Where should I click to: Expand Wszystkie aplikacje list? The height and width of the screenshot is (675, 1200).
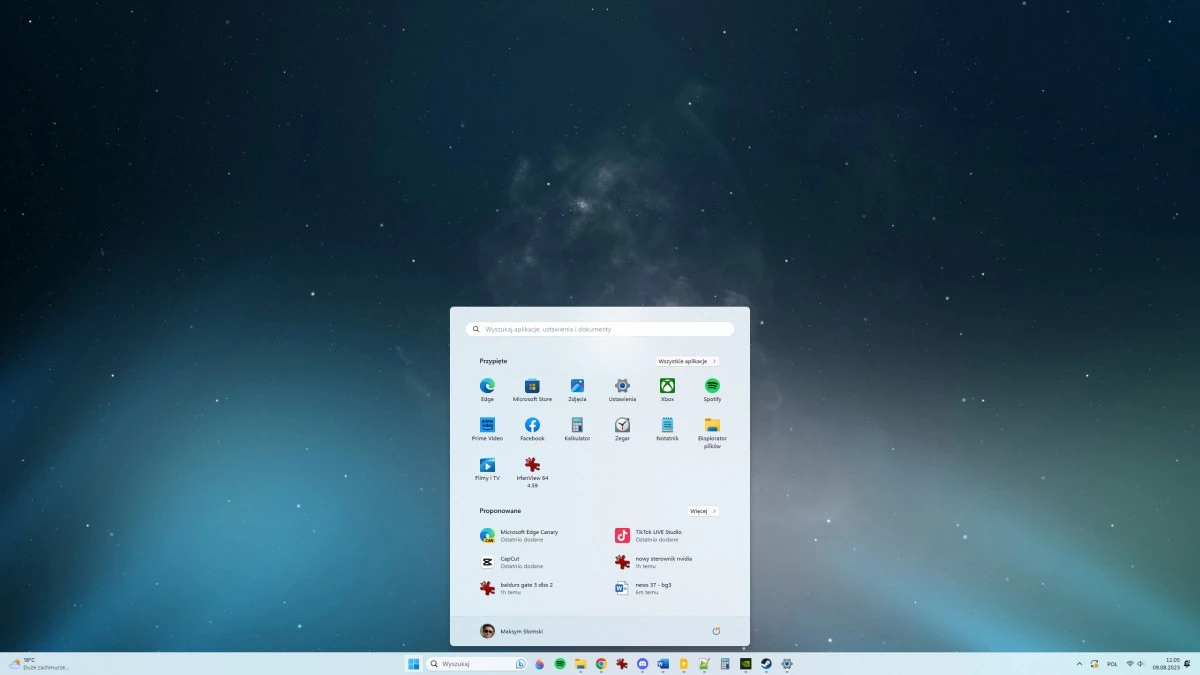(687, 361)
